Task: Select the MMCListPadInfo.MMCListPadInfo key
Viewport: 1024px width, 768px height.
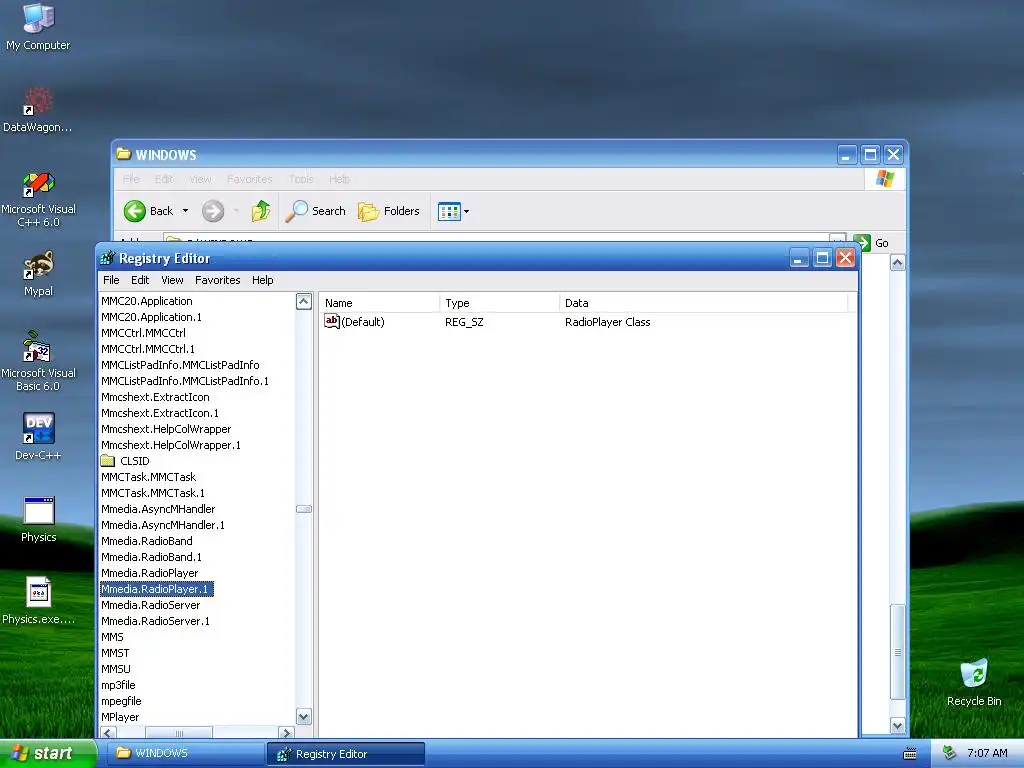Action: [x=180, y=365]
